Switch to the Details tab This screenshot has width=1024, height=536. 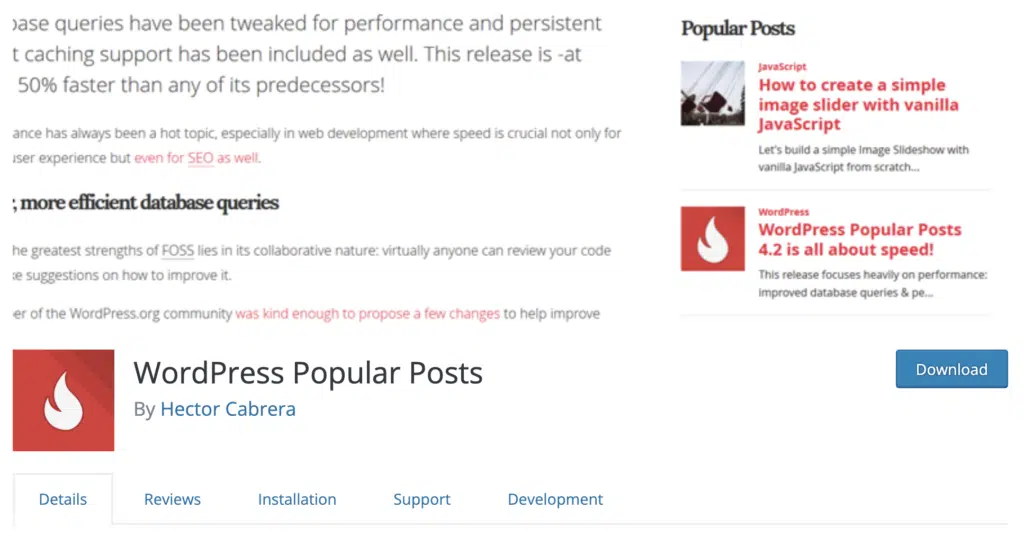click(x=63, y=499)
